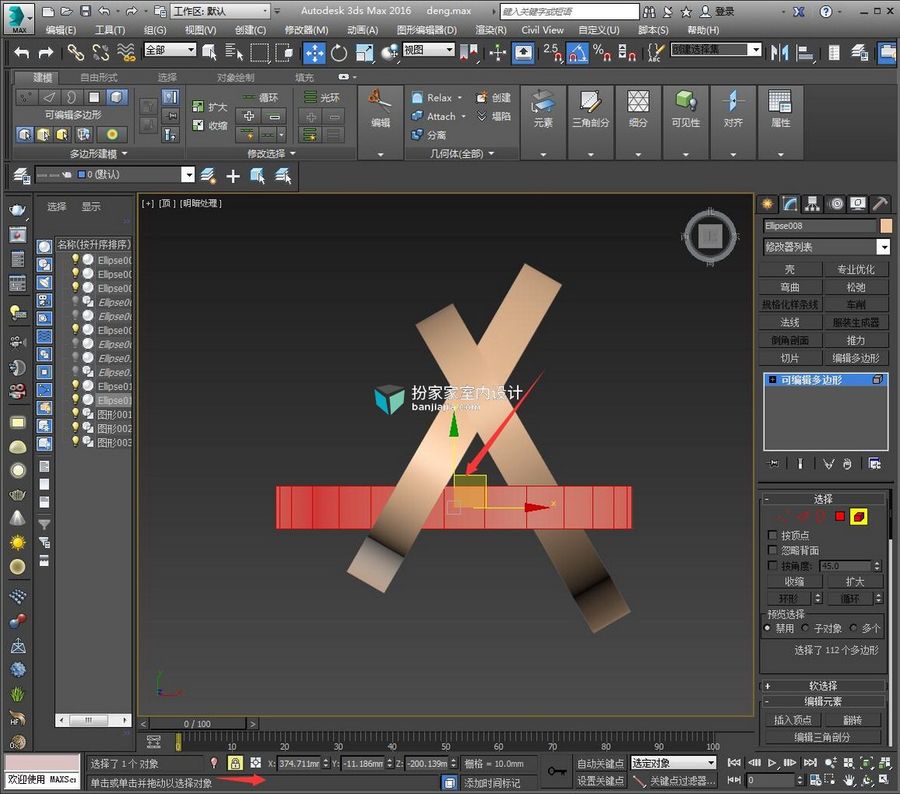Screen dimensions: 900x794
Task: Select the Disabled (禁用) preview radio button
Action: tap(767, 628)
